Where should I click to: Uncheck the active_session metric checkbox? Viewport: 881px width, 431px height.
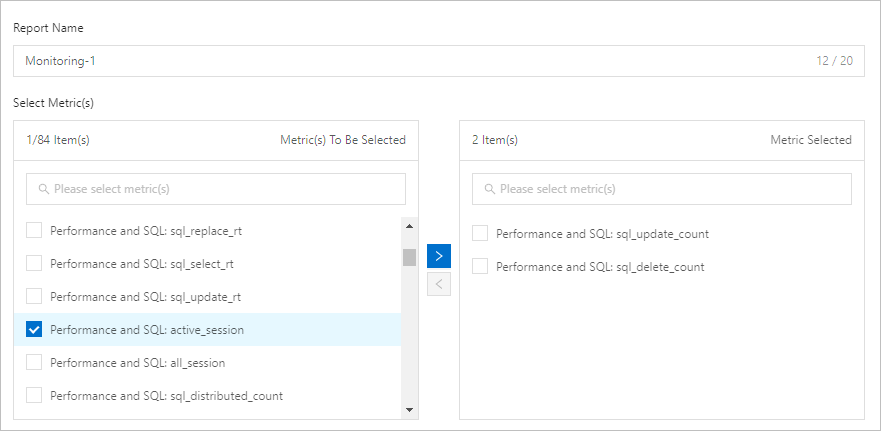pyautogui.click(x=34, y=330)
